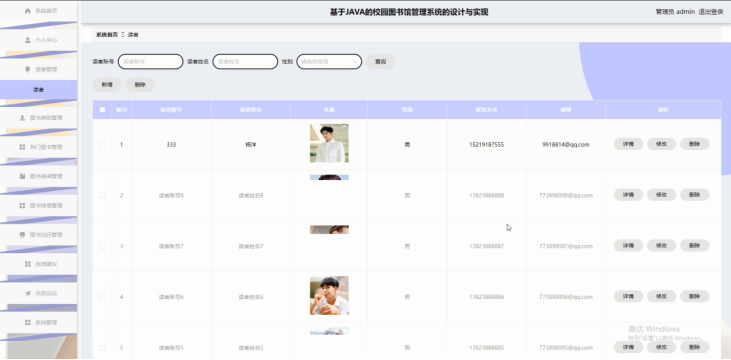
Task: Click the 查询 search button
Action: (380, 62)
